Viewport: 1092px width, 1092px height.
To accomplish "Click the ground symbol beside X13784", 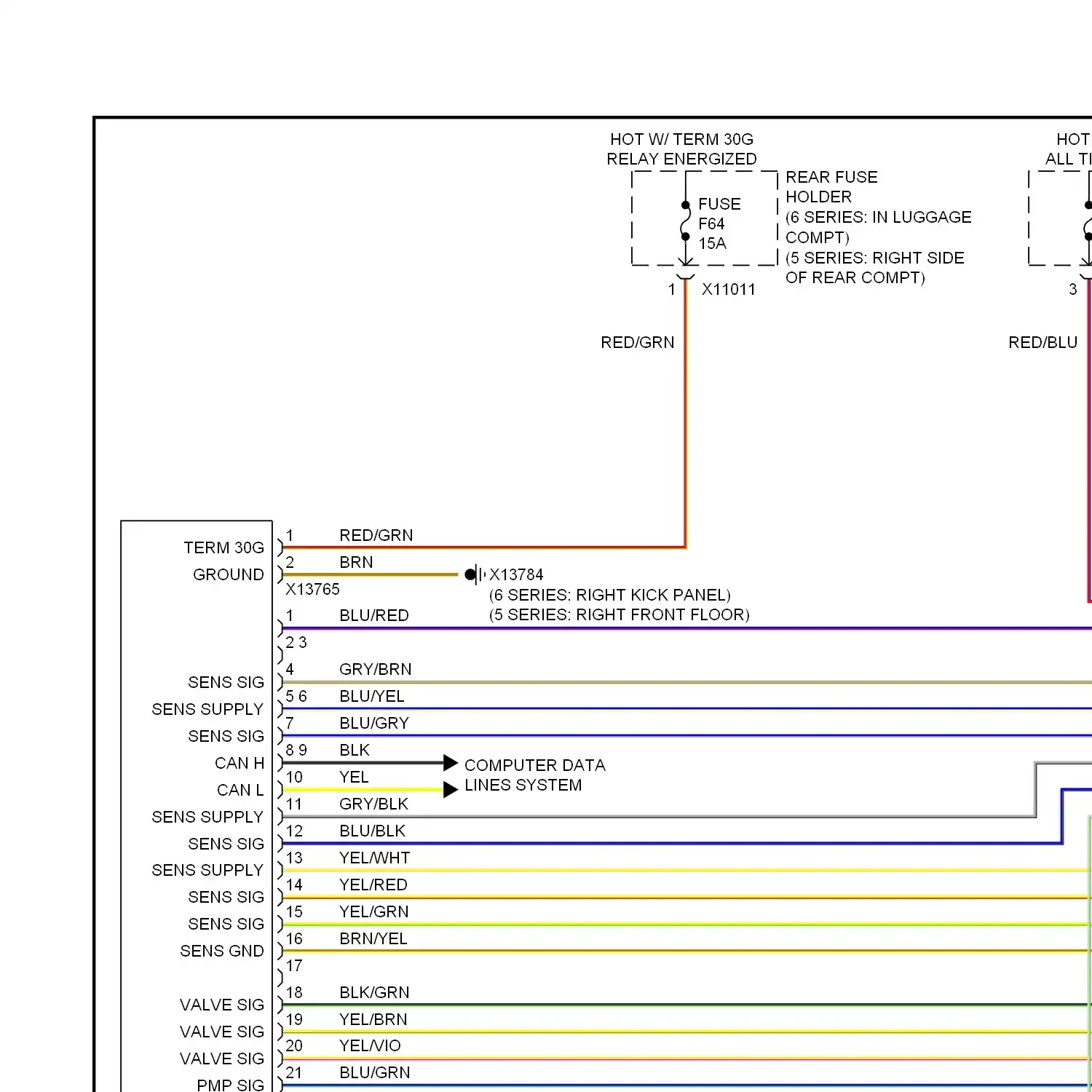I will click(x=475, y=574).
